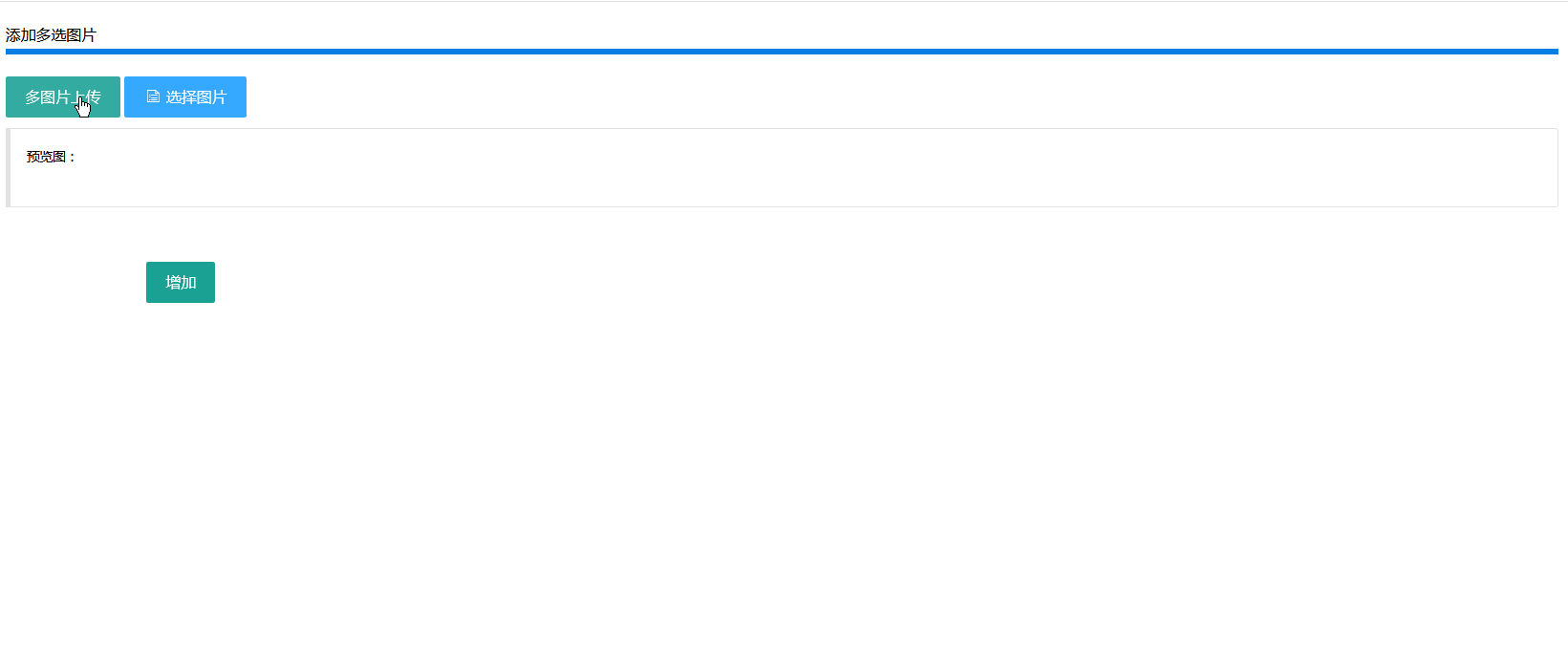Click the 图片 text on the blue button
1568x665 pixels.
coord(211,97)
